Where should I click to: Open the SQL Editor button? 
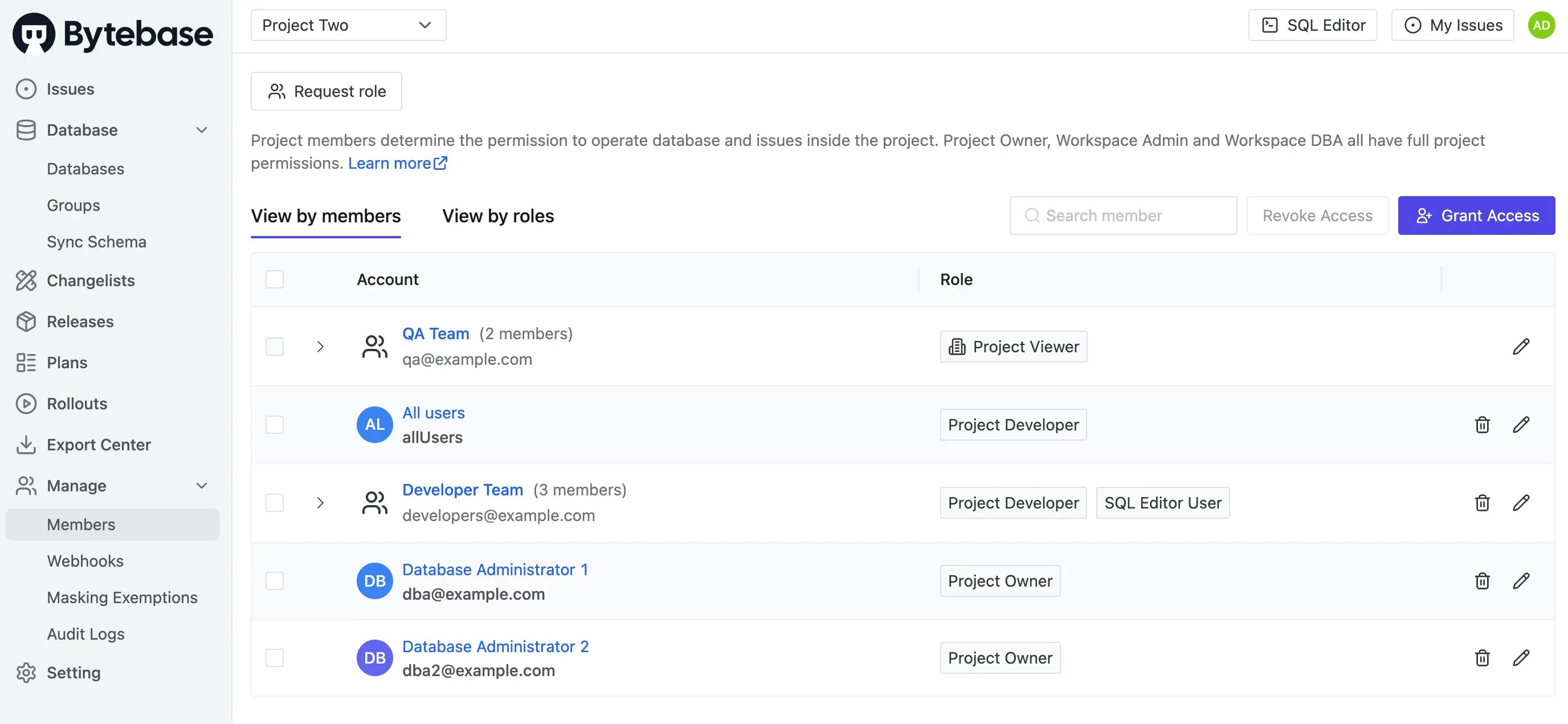click(1312, 25)
